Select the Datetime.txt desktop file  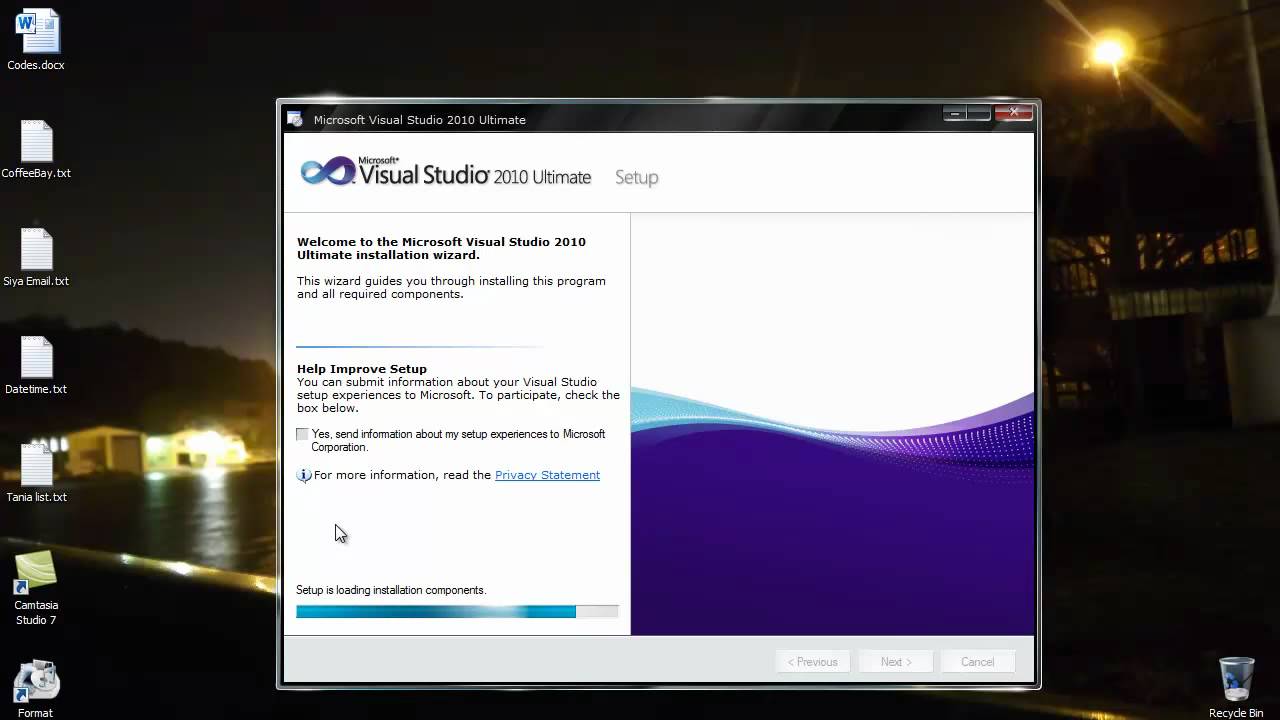pyautogui.click(x=37, y=357)
